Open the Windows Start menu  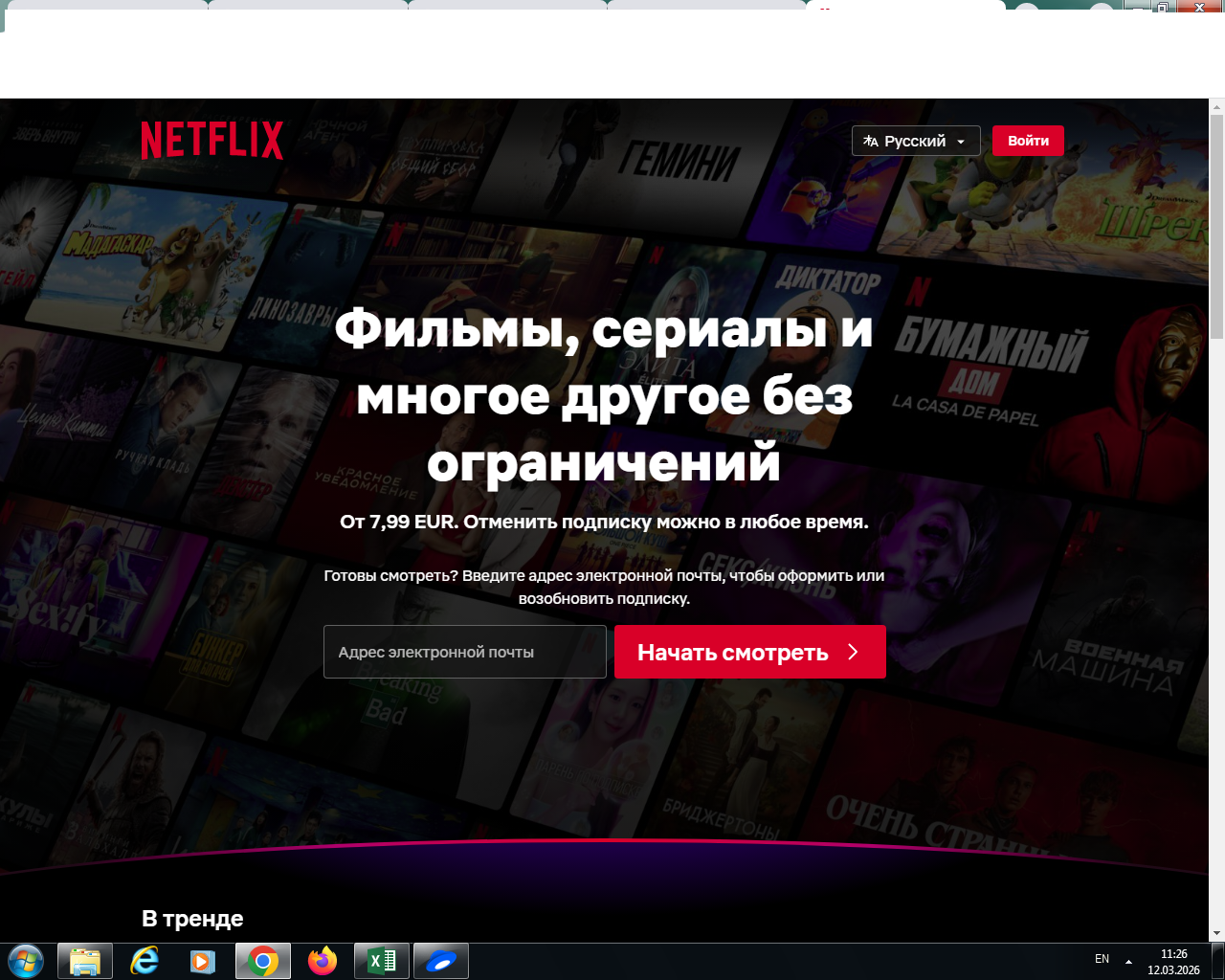pos(26,961)
